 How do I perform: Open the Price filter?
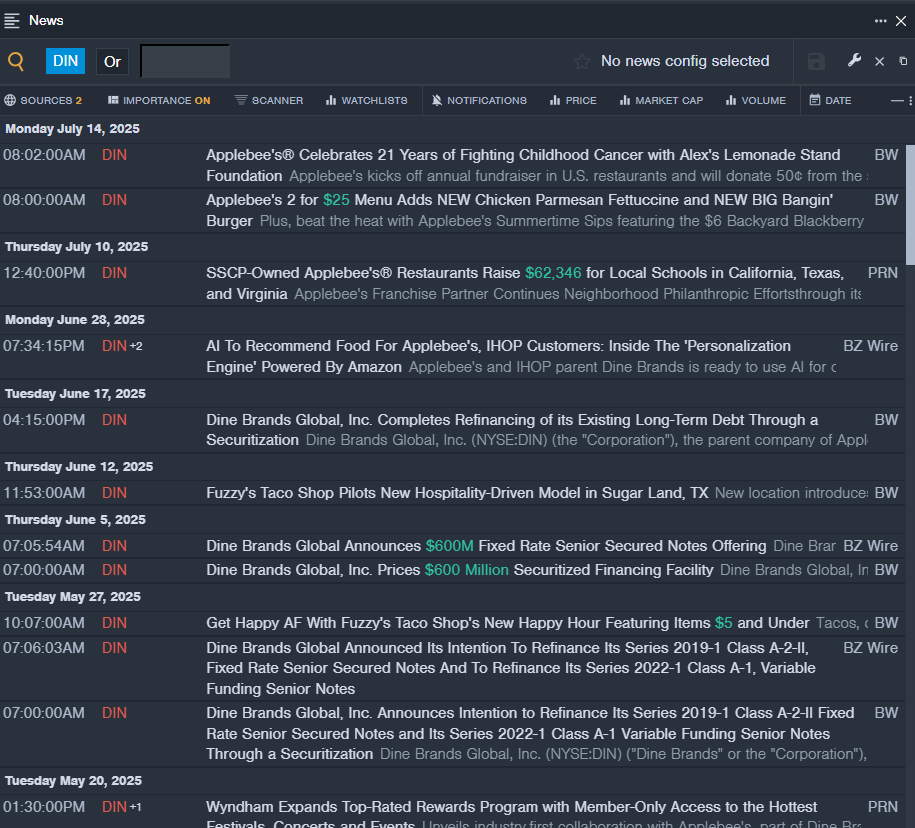(x=573, y=100)
